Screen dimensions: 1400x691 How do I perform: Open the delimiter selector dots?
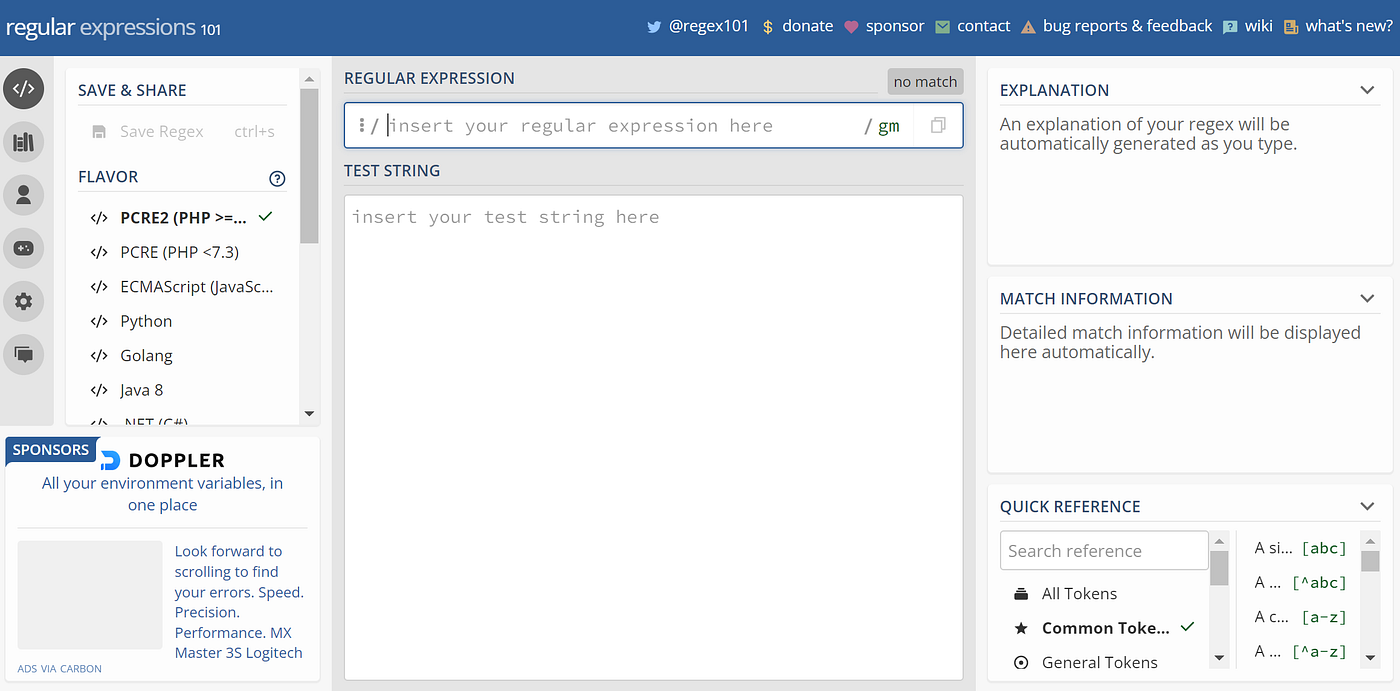pos(361,126)
